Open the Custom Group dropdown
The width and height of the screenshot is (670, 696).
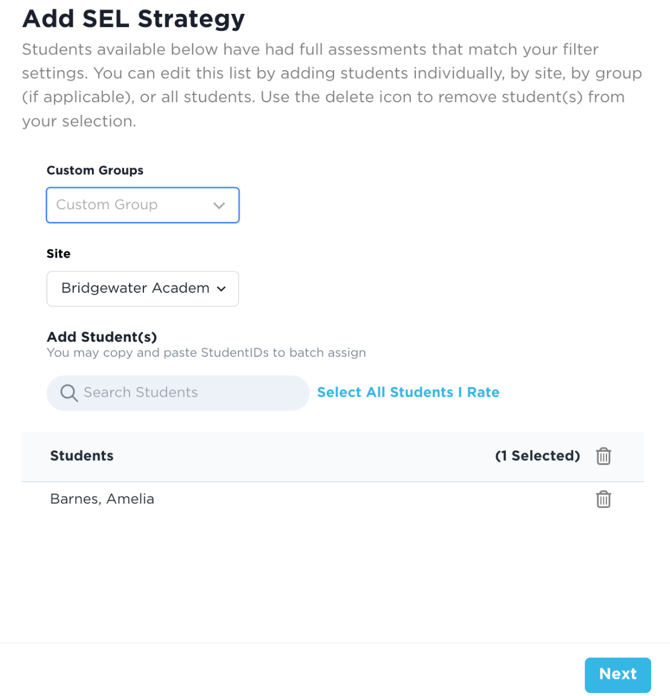[142, 205]
